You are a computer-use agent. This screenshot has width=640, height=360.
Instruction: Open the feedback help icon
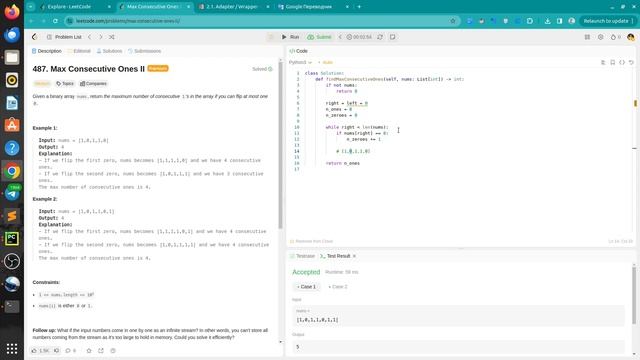(x=113, y=351)
